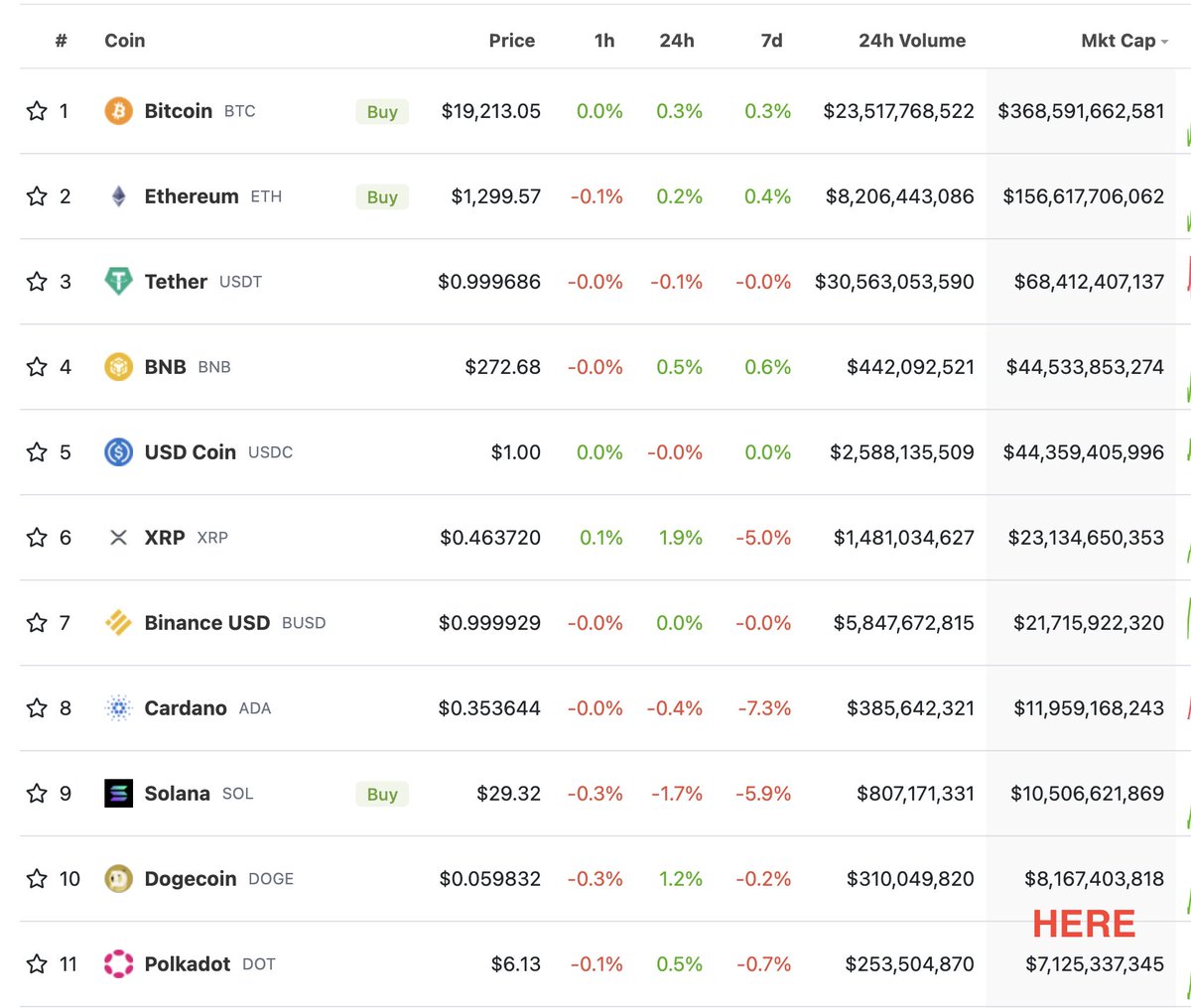Toggle favorite star for Solana
Image resolution: width=1191 pixels, height=1008 pixels.
pos(37,794)
